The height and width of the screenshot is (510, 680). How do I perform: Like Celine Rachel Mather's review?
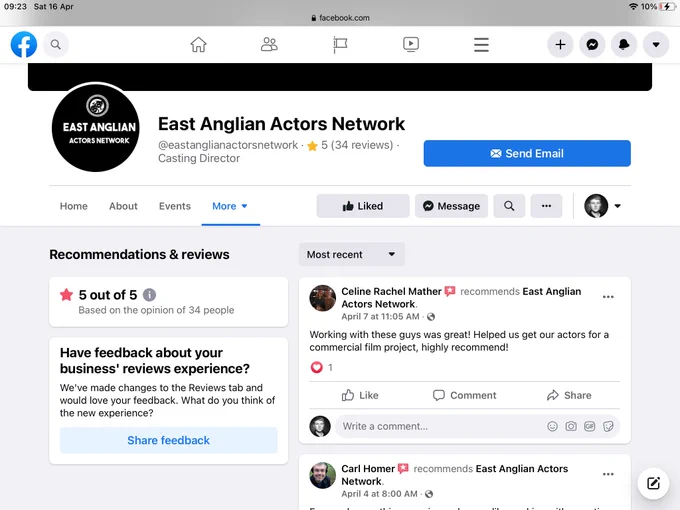coord(360,395)
